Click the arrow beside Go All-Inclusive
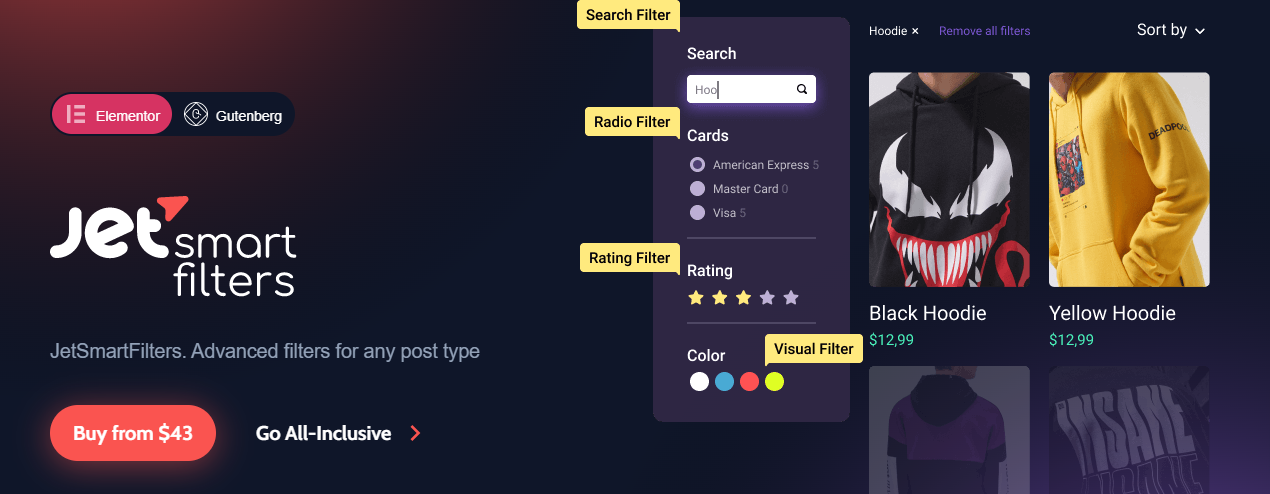The height and width of the screenshot is (494, 1270). [x=416, y=433]
